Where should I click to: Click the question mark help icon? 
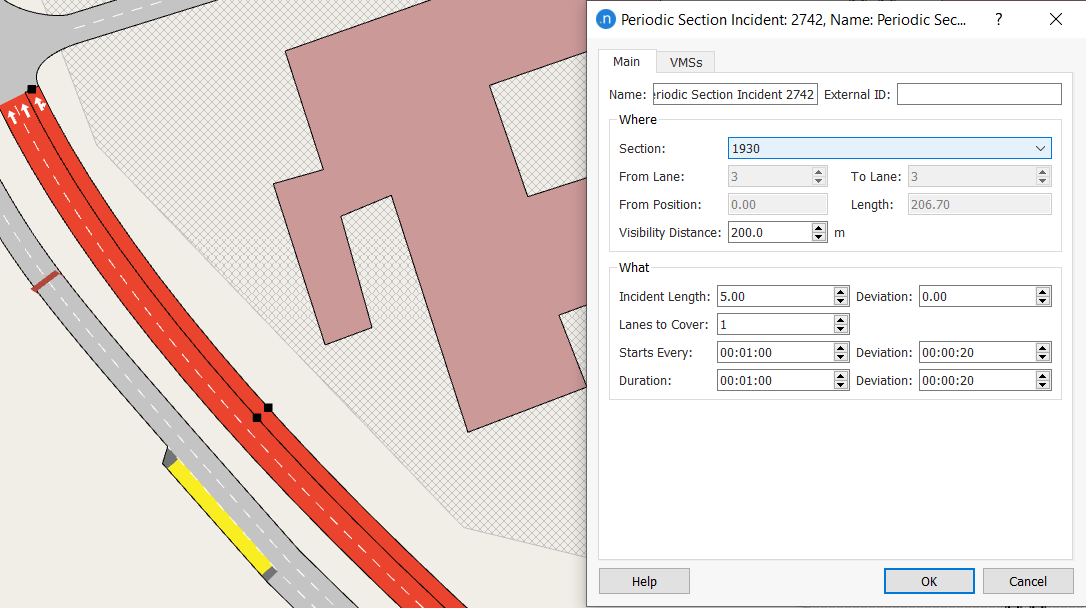(x=998, y=19)
